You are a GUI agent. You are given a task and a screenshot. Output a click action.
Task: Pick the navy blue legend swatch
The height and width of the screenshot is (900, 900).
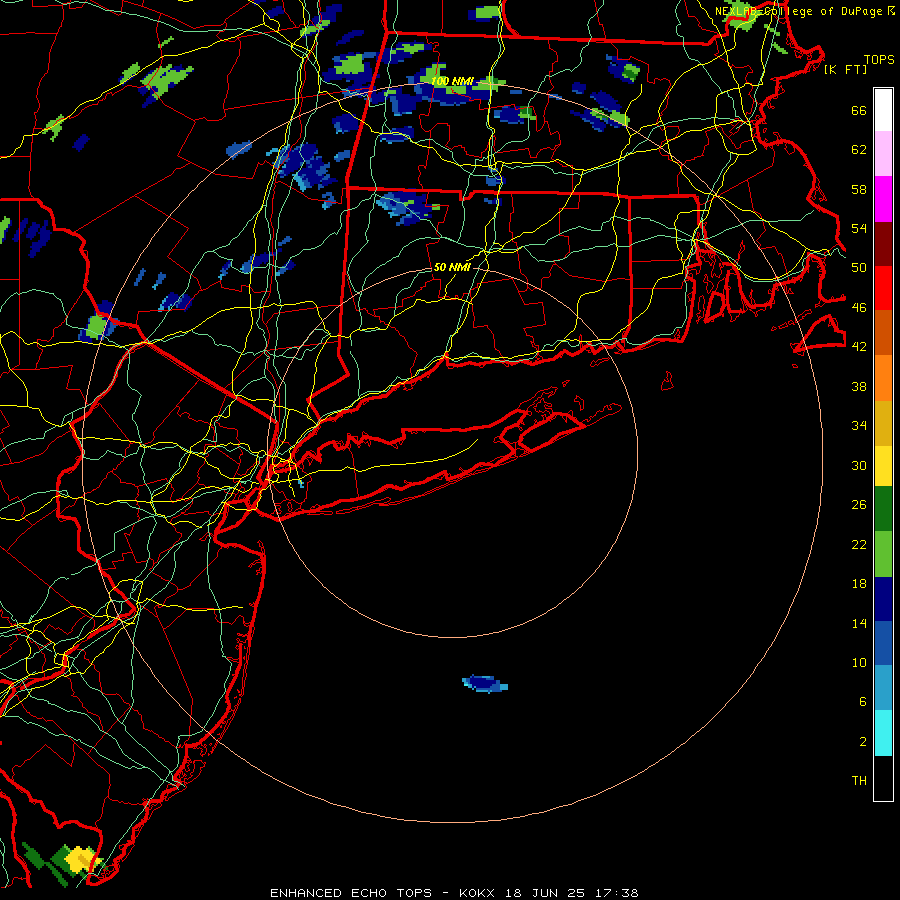pyautogui.click(x=883, y=599)
